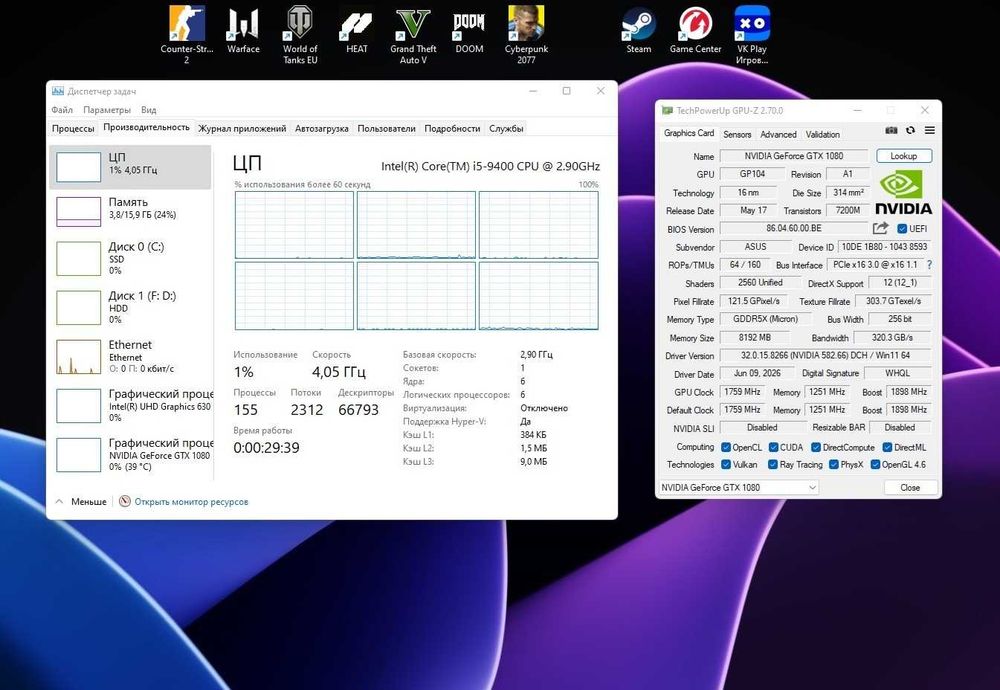Select the Cyberpunk 2077 desktop icon

526,35
